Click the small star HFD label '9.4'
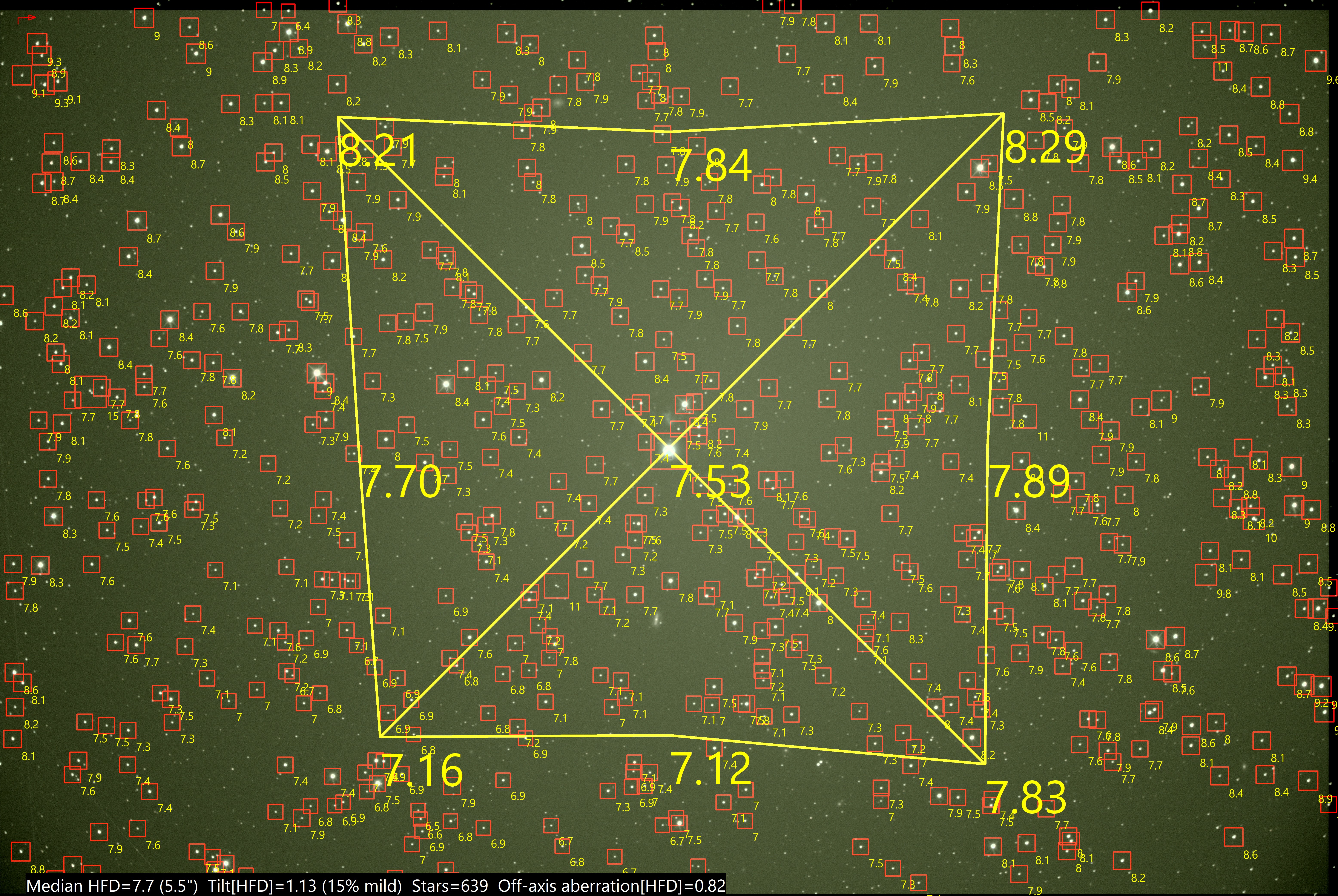This screenshot has width=1338, height=896. click(1310, 179)
